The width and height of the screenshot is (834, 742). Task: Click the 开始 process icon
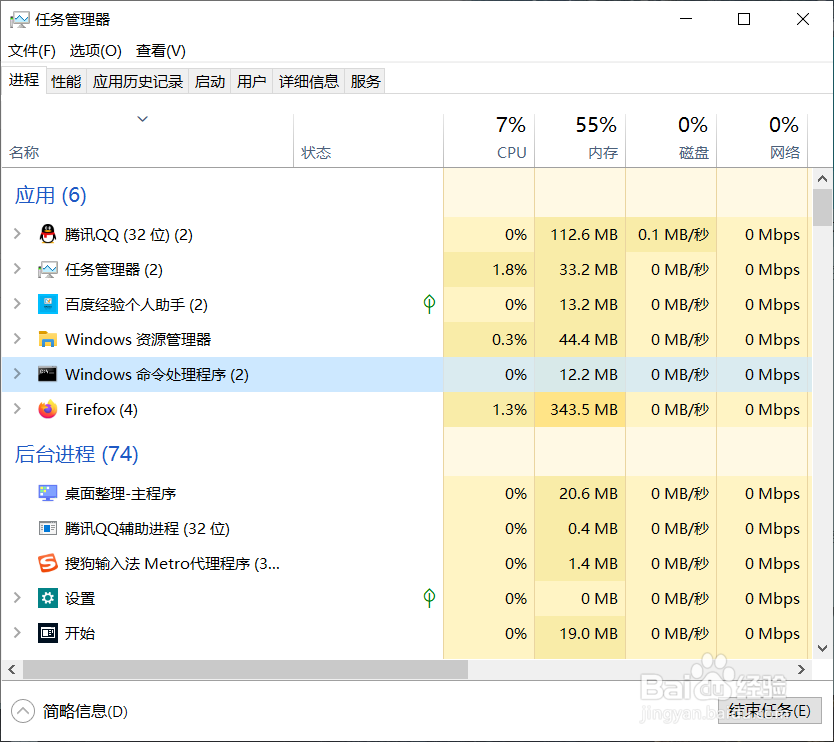48,633
